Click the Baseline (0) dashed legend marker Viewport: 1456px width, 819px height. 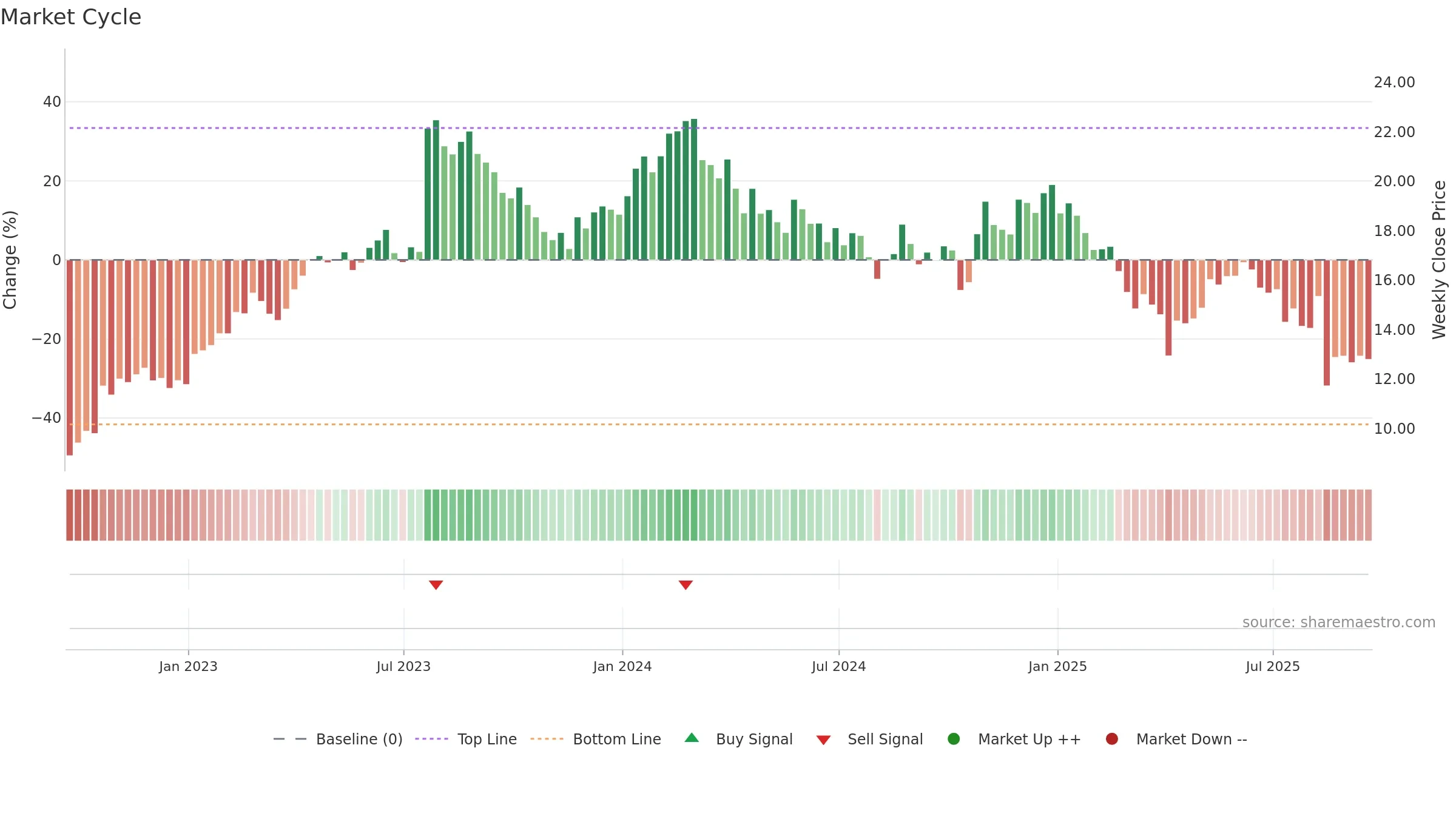(x=290, y=739)
